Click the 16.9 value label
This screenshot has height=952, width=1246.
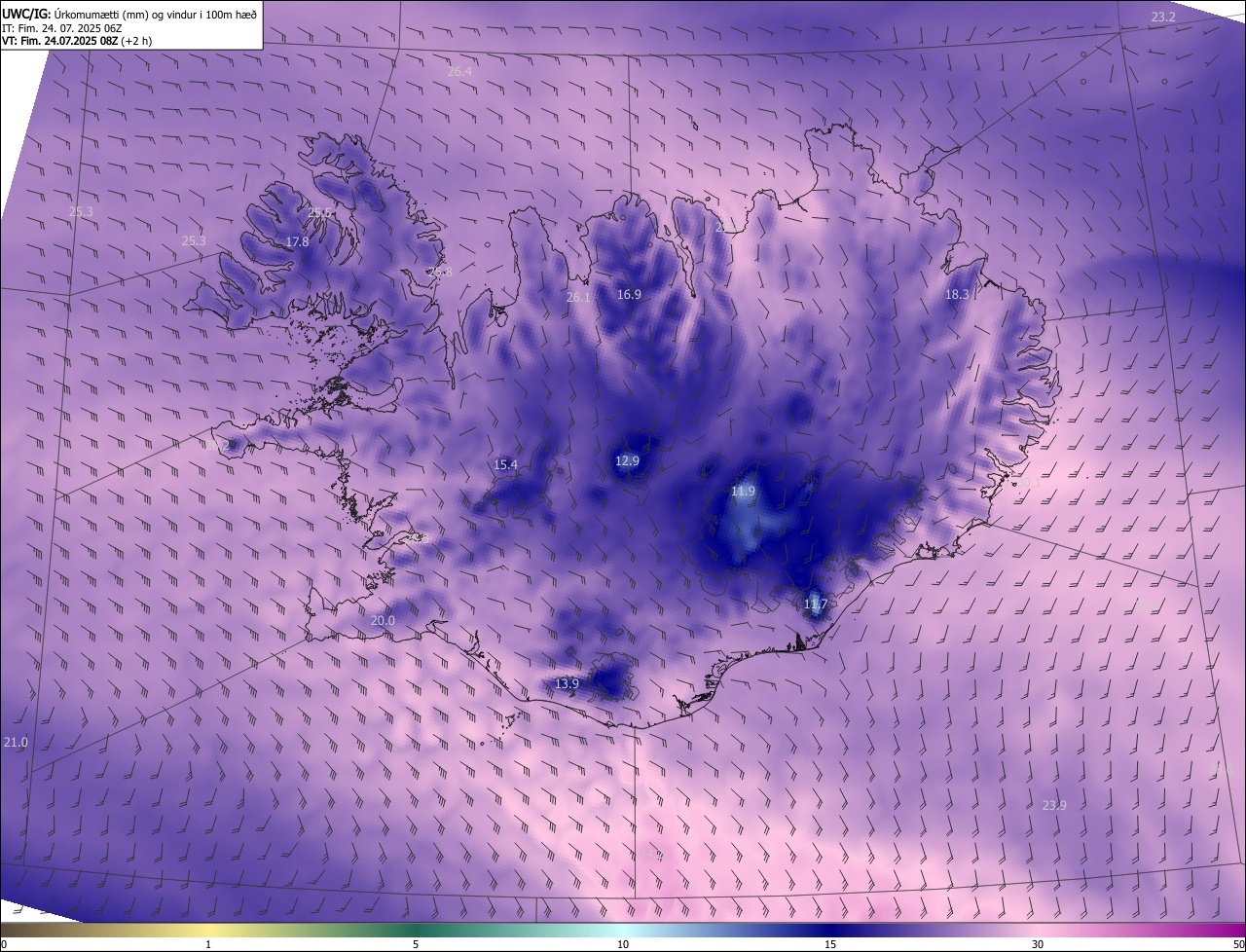[x=629, y=295]
